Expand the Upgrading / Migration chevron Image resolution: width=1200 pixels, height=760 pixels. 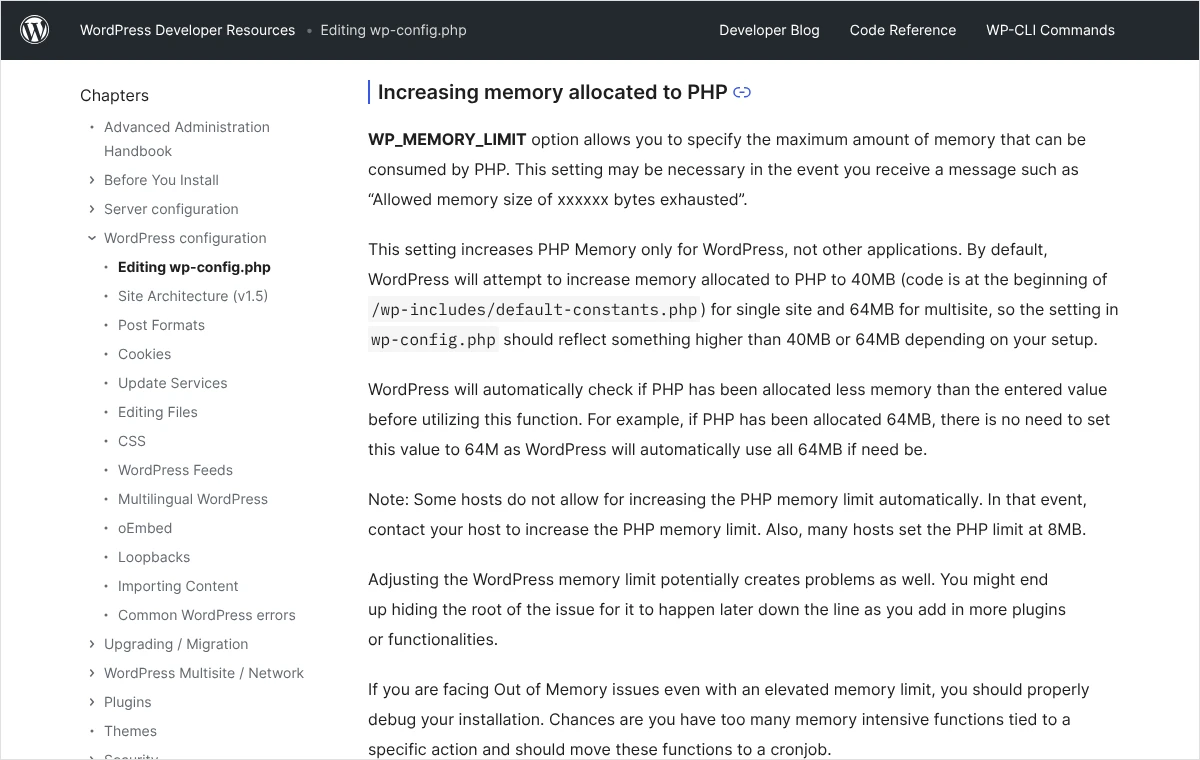click(92, 644)
